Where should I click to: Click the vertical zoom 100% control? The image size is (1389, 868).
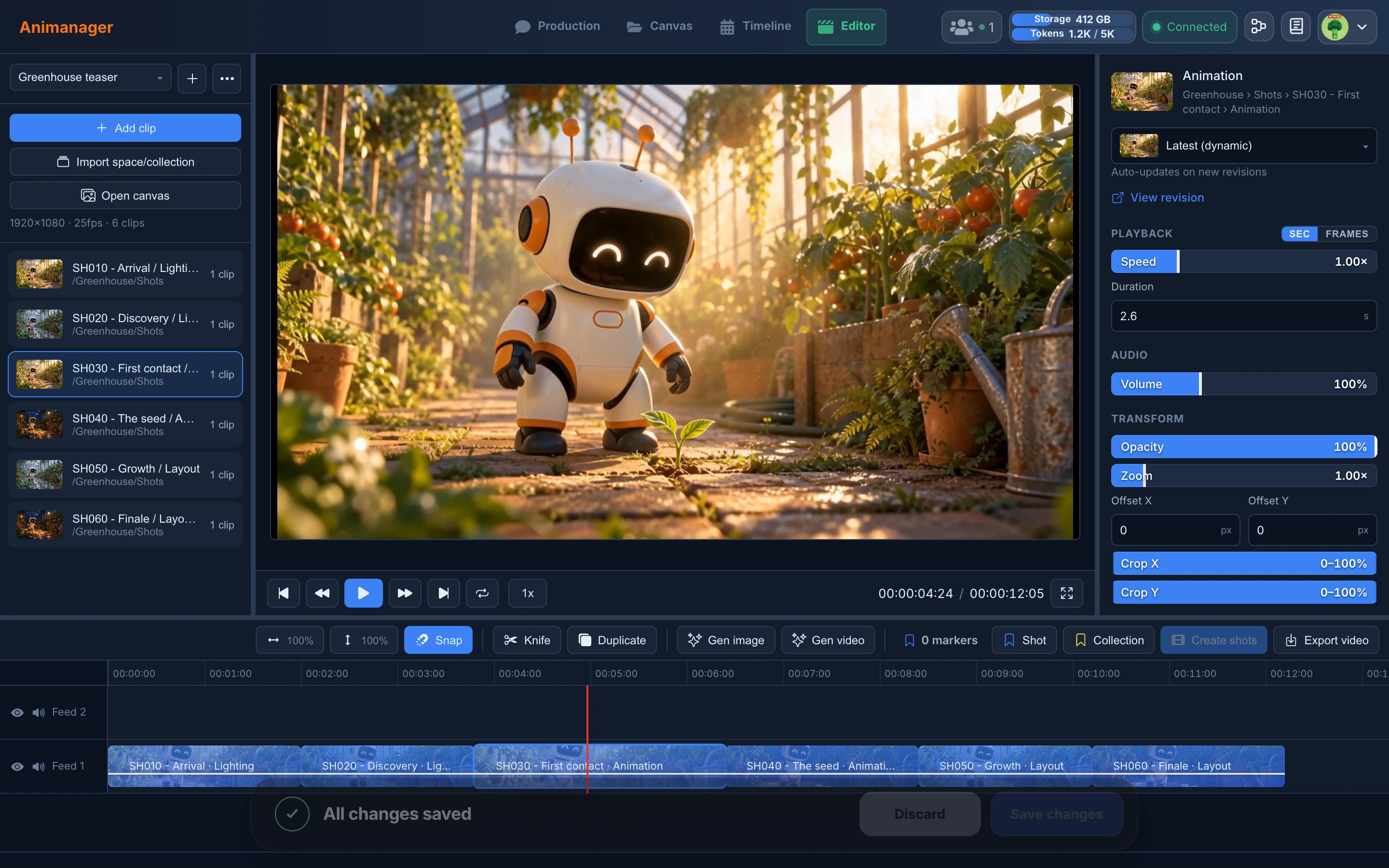point(365,640)
